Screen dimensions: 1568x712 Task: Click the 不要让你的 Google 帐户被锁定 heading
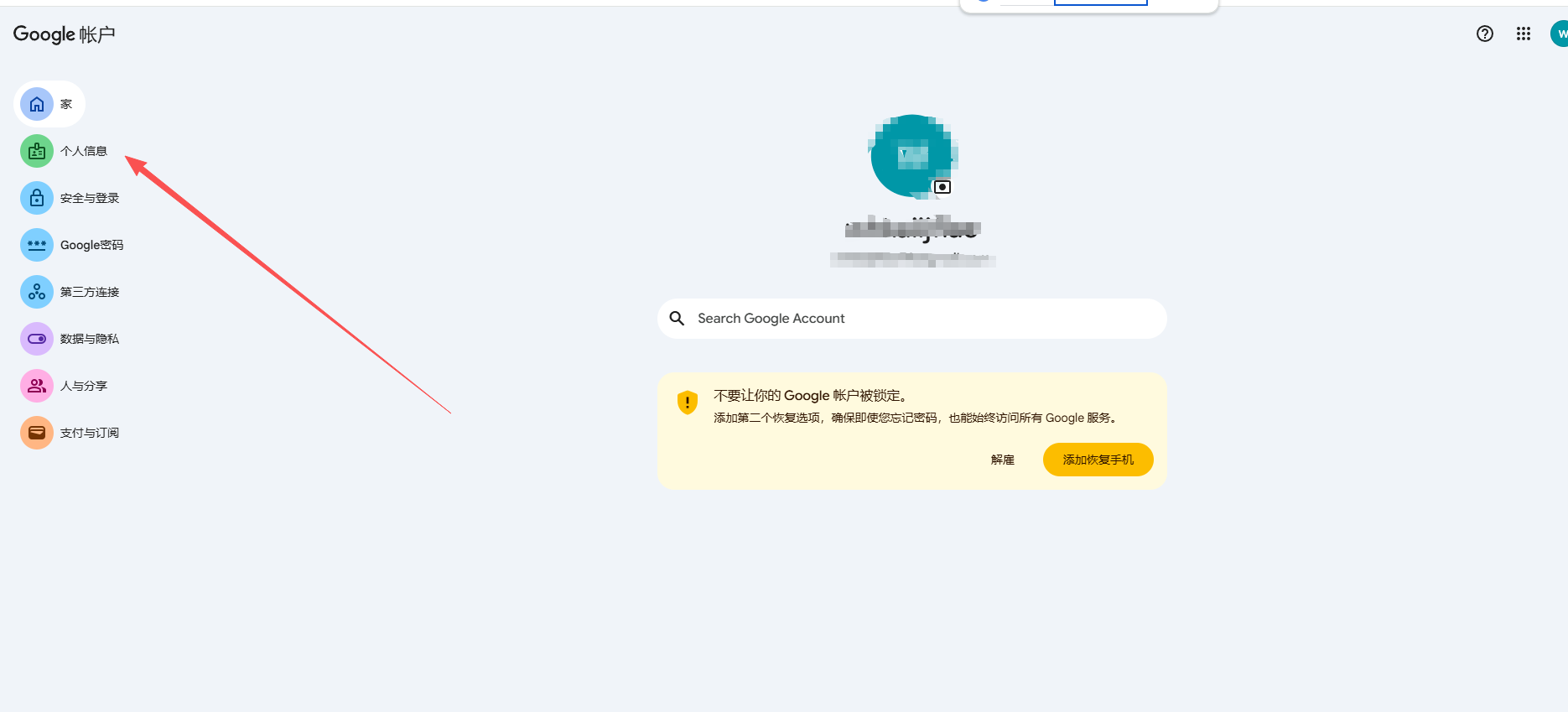(811, 396)
